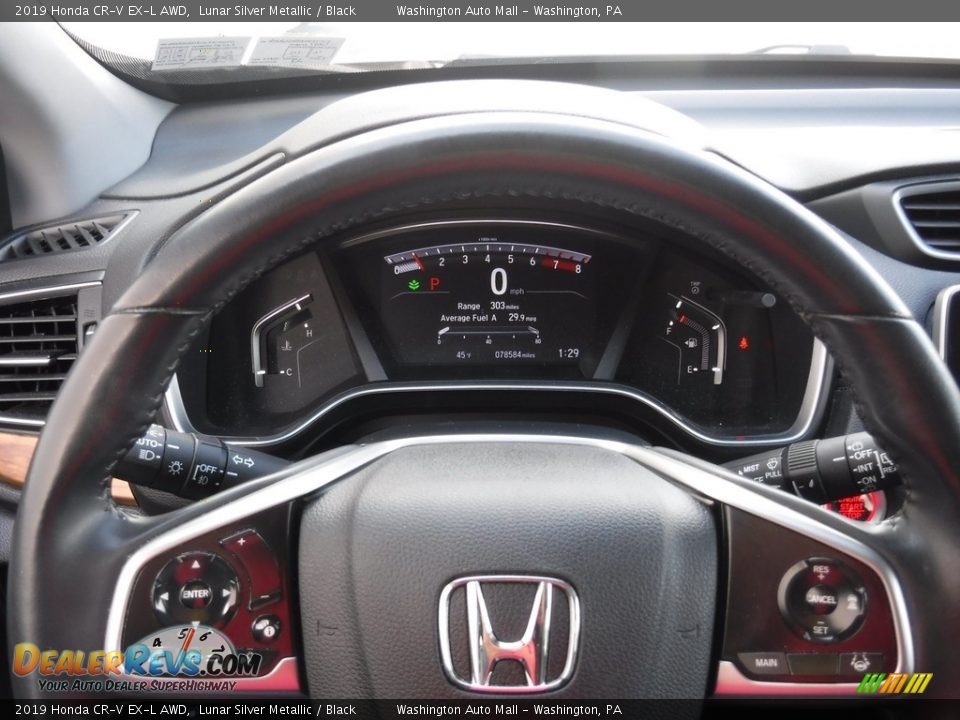Set the headlight stalk to AUTO
960x720 pixels.
(x=148, y=443)
